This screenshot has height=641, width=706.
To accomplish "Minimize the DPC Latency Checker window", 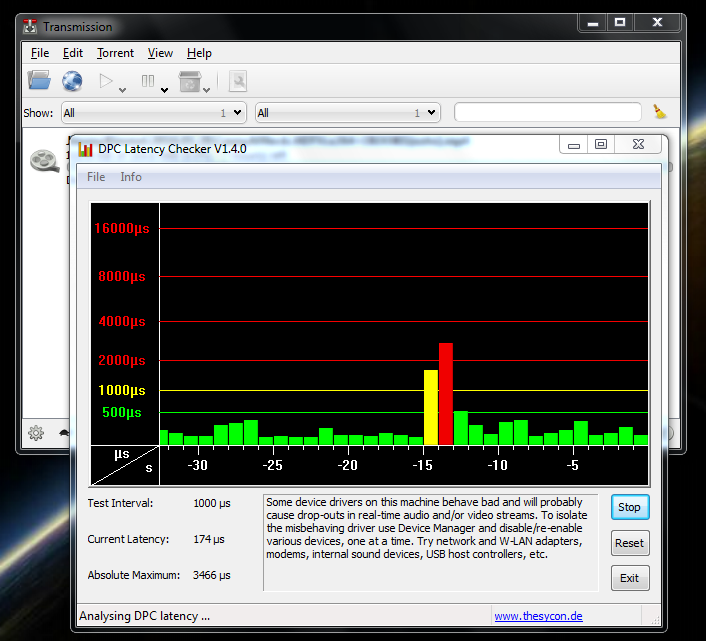I will (574, 144).
